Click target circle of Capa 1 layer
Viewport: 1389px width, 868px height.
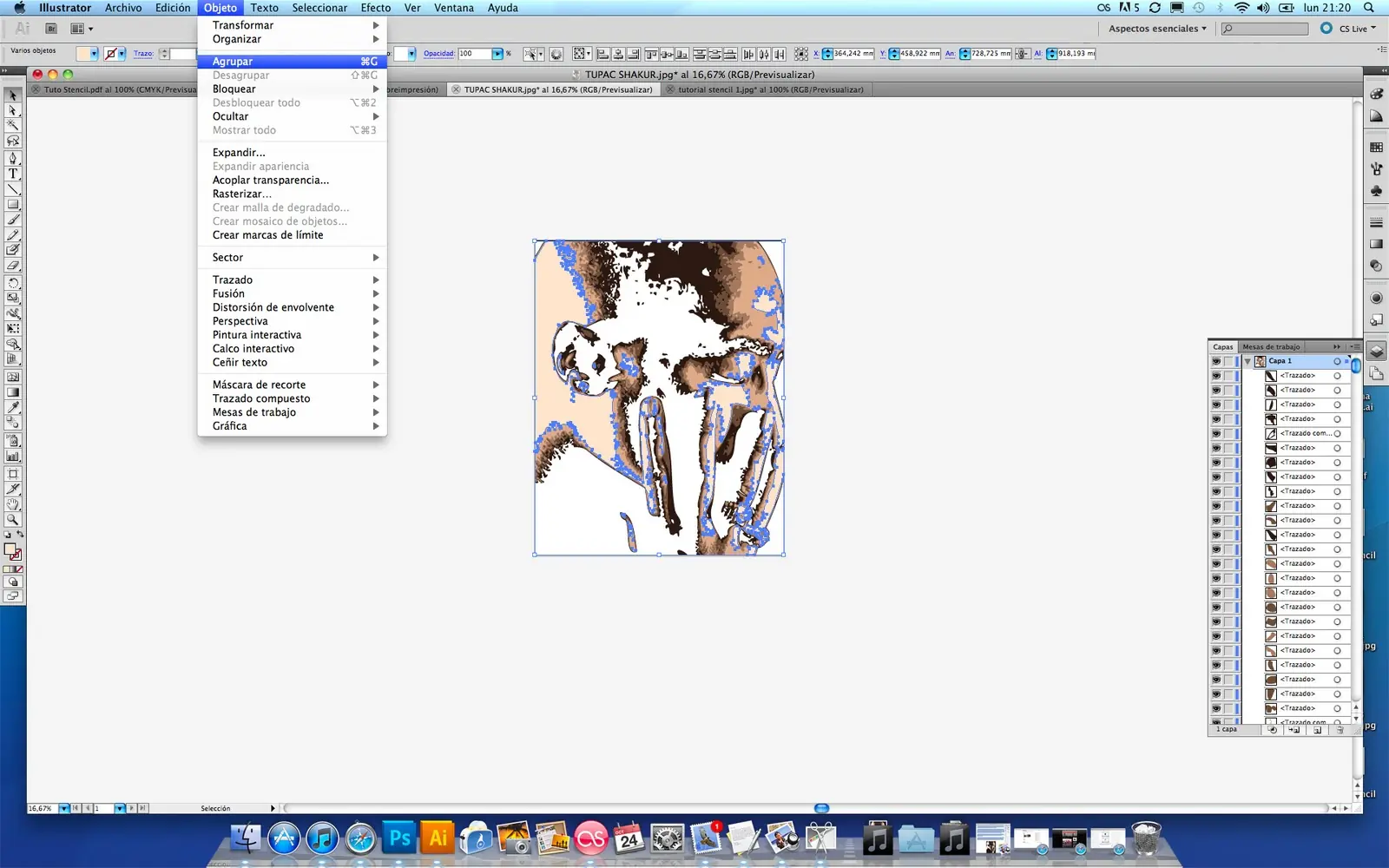point(1337,361)
